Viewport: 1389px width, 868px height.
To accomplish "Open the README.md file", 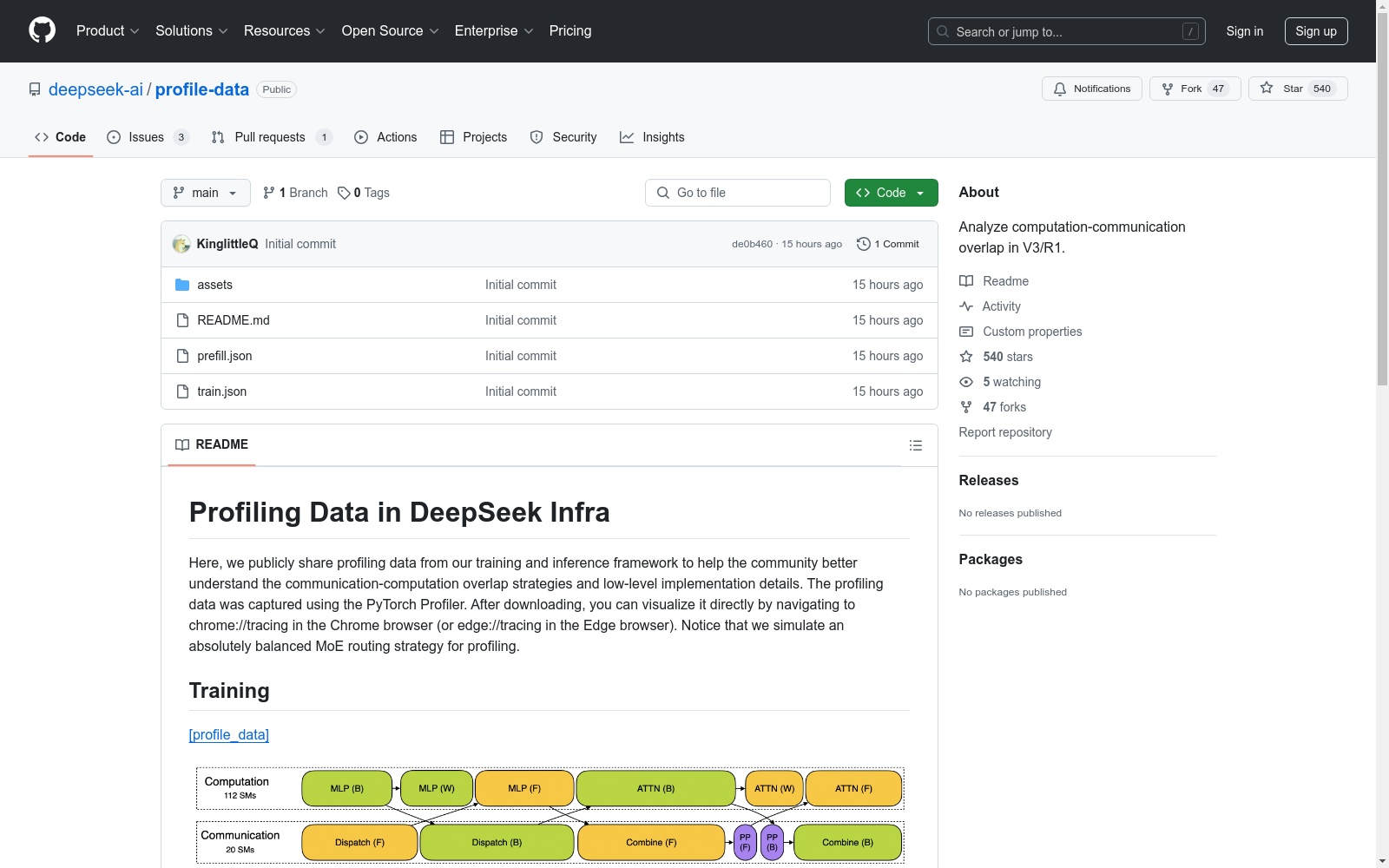I will (234, 320).
